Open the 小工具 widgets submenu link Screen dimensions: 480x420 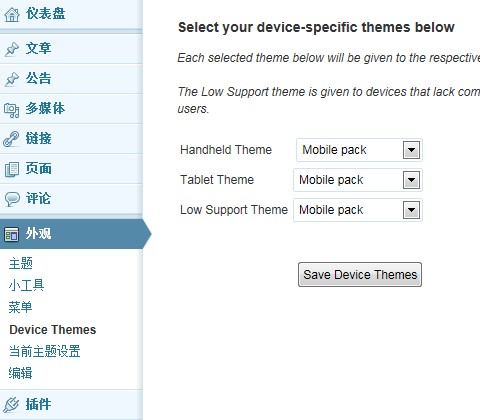pyautogui.click(x=26, y=285)
